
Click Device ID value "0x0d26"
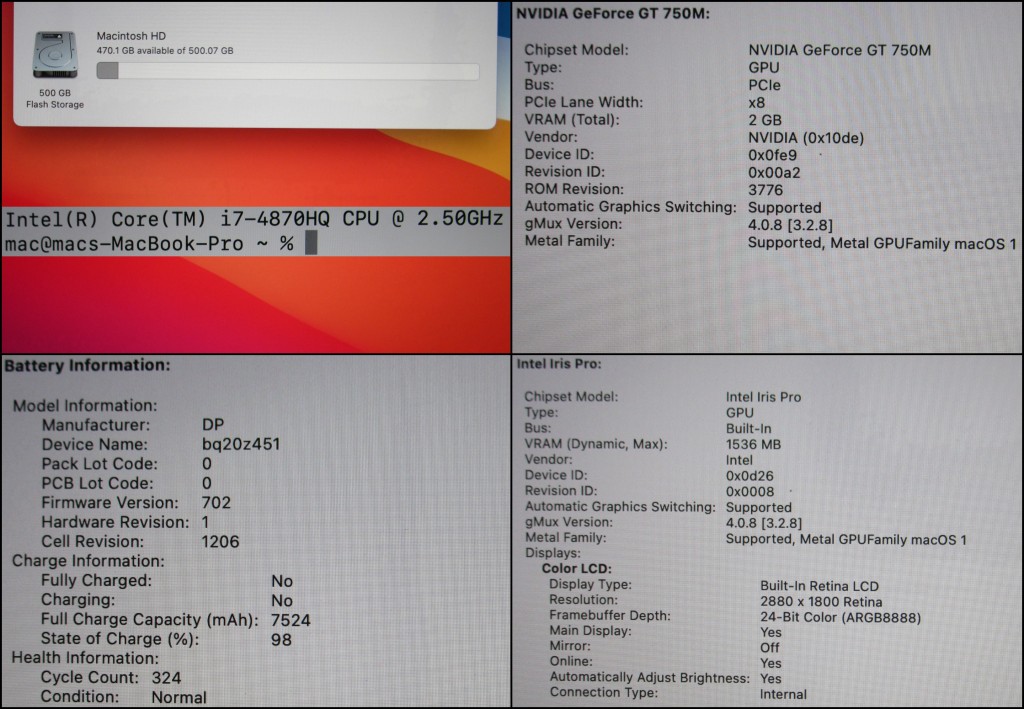tap(750, 476)
